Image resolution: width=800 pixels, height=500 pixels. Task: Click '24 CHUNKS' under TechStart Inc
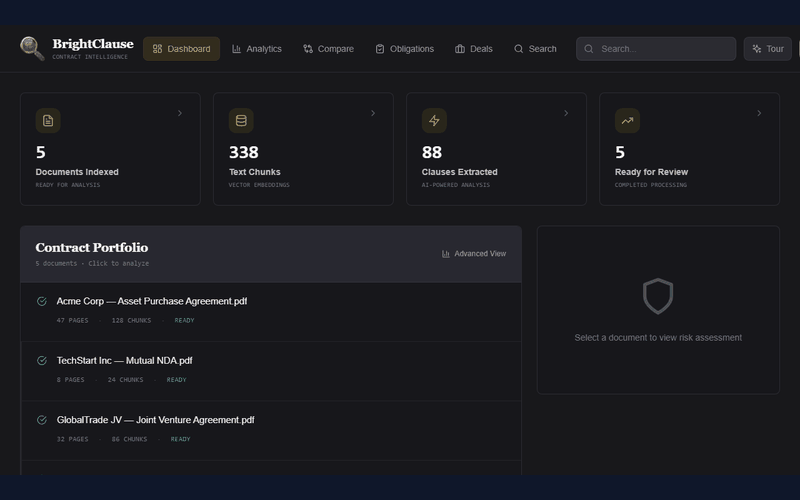point(126,380)
